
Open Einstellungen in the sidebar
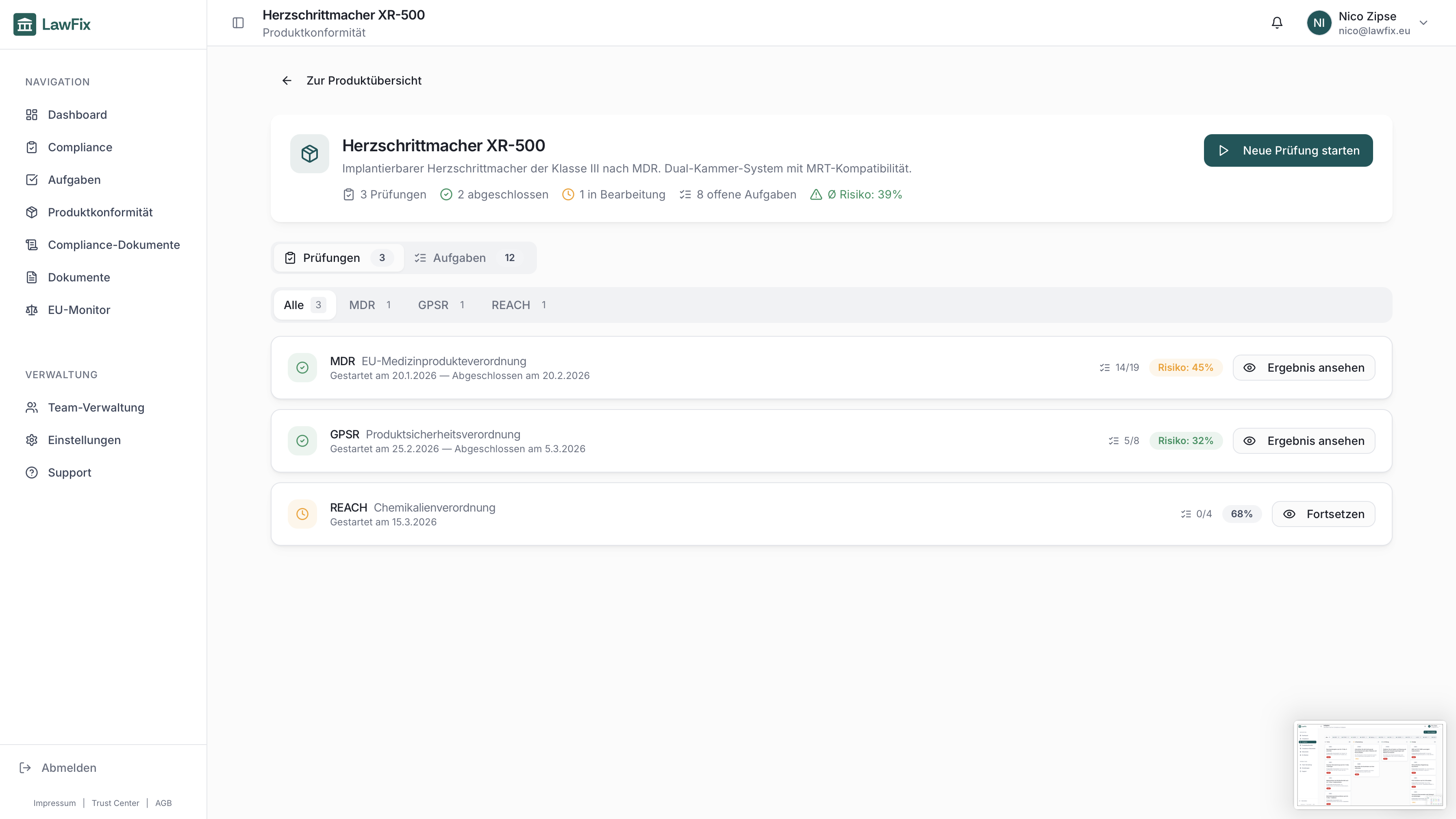pos(103,440)
